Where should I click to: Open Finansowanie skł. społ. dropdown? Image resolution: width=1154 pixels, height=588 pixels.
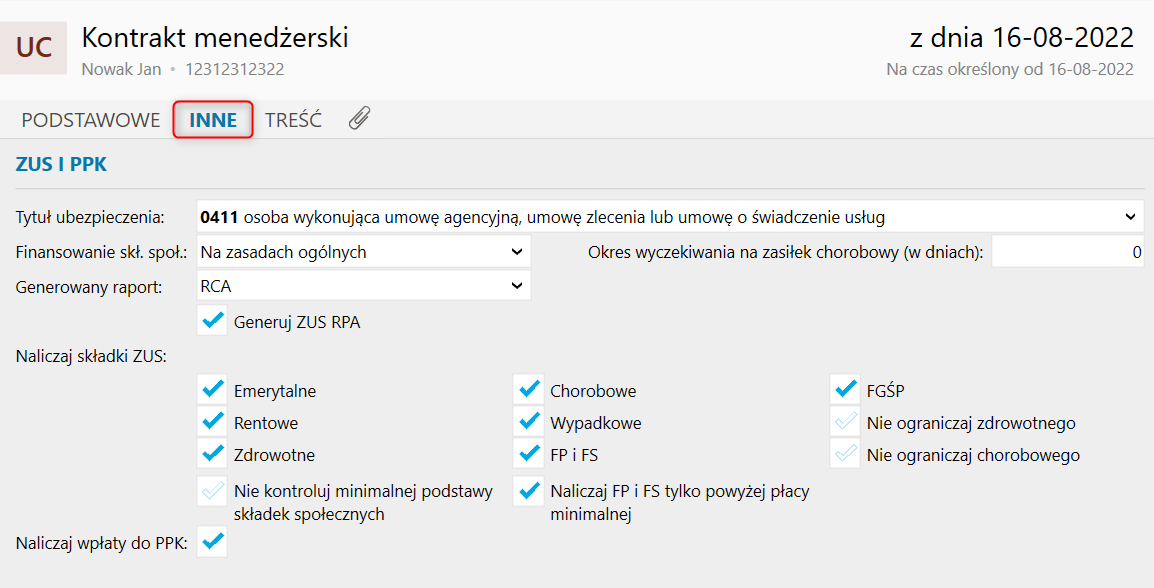363,252
